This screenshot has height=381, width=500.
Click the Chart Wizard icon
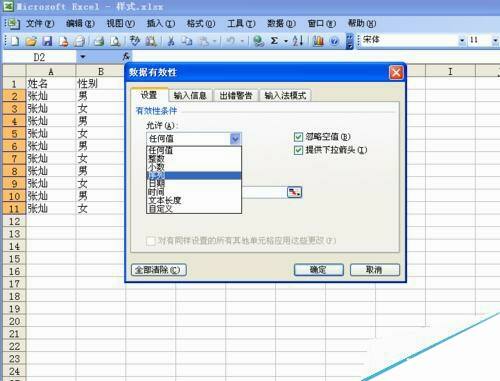click(318, 41)
